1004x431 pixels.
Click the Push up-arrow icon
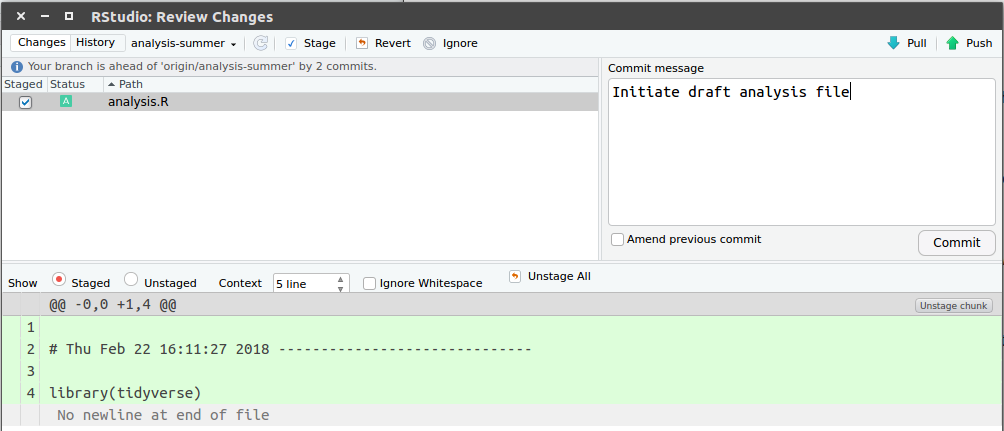[x=952, y=43]
